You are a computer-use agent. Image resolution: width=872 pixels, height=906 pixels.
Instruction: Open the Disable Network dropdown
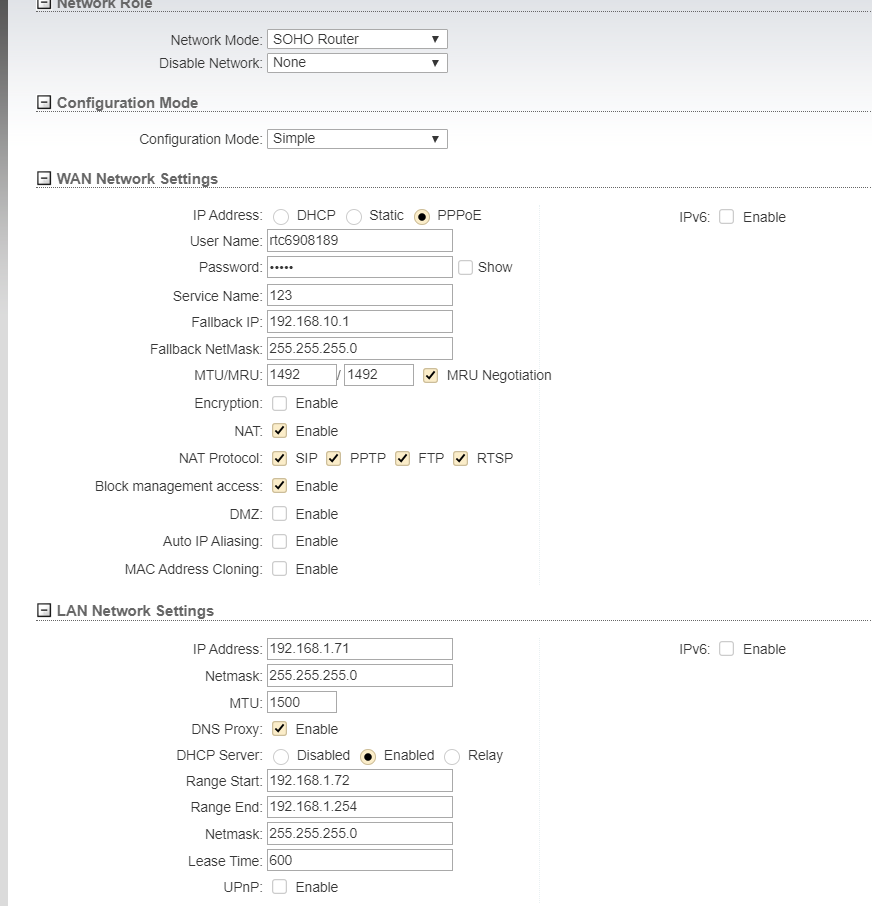[357, 62]
